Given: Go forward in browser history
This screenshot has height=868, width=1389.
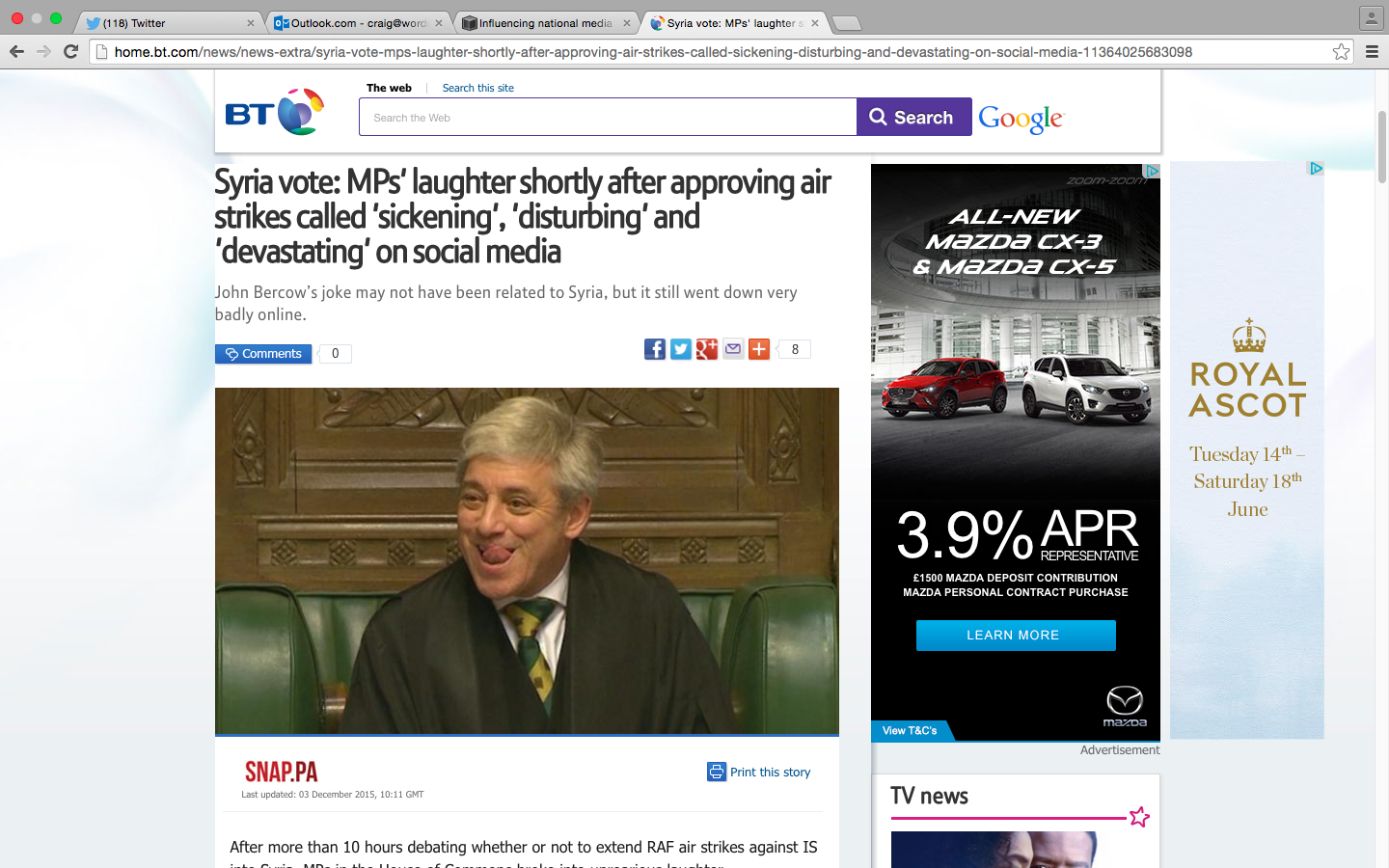Looking at the screenshot, I should 43,52.
